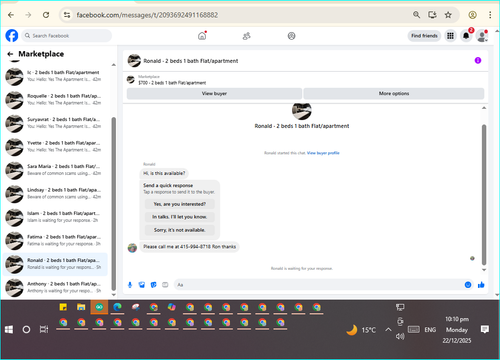Open the emoji picker in message box
Viewport: 500px width, 360px height.
tap(468, 285)
